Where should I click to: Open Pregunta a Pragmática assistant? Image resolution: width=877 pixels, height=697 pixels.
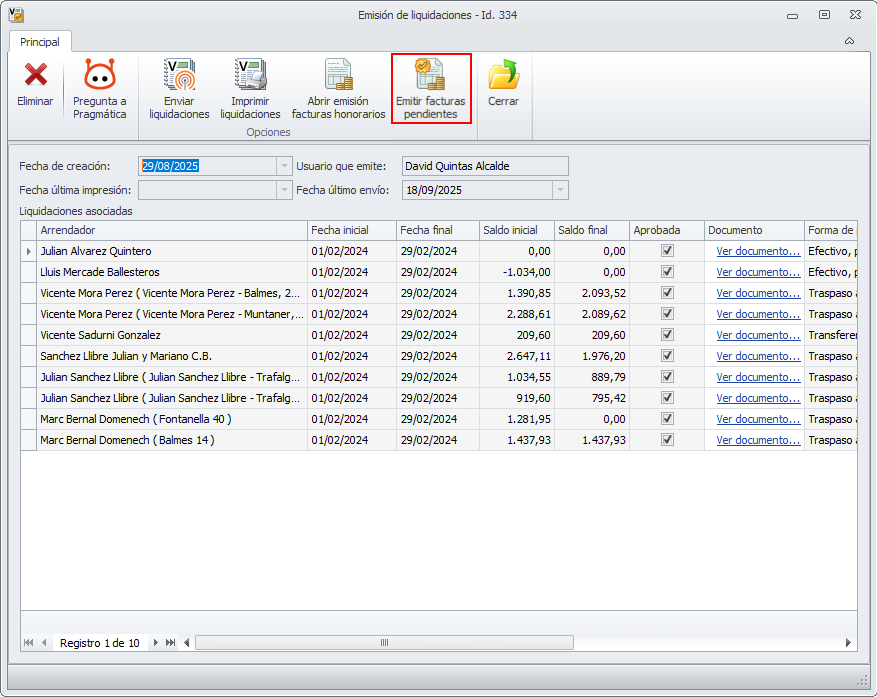99,75
